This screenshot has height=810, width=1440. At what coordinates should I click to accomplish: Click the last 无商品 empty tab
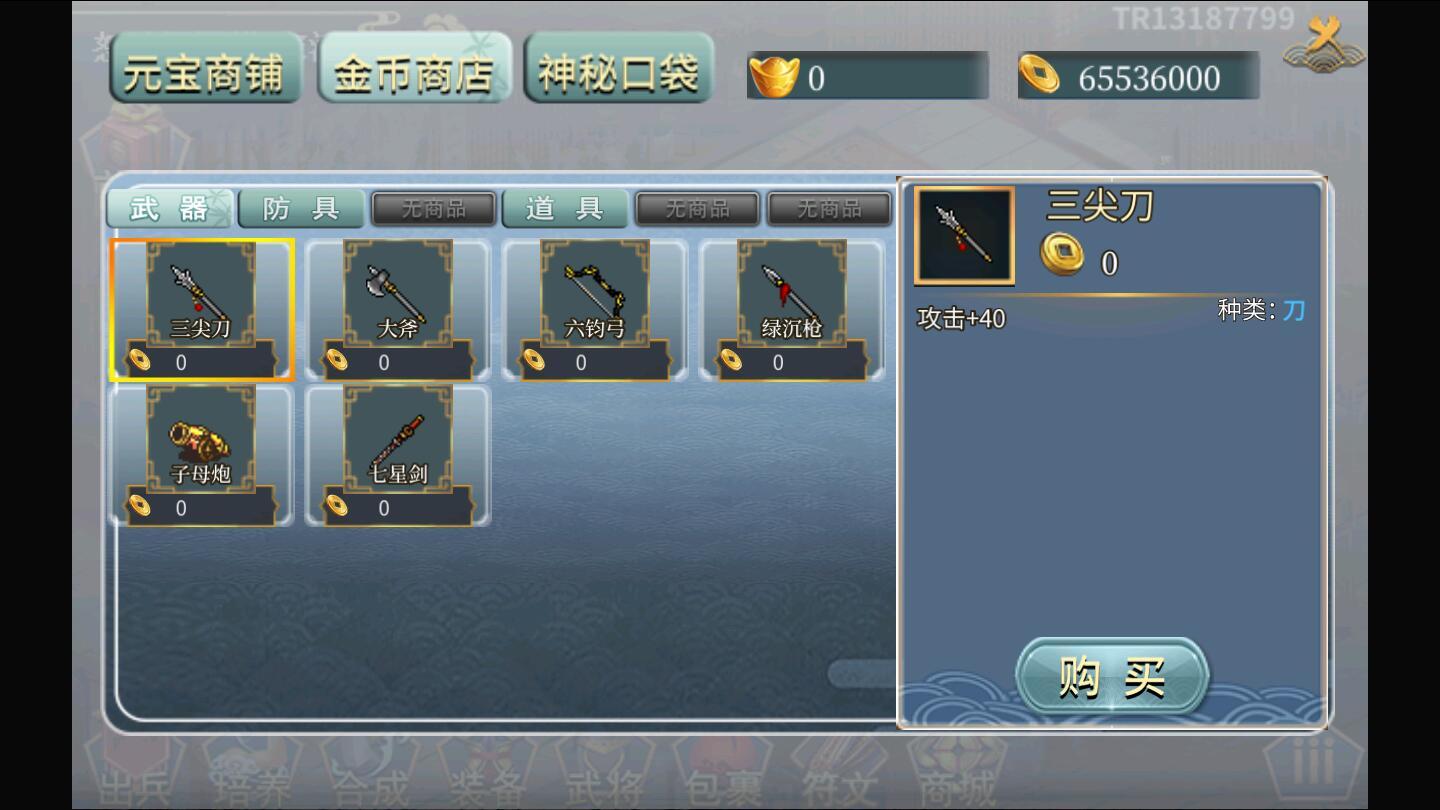(829, 209)
